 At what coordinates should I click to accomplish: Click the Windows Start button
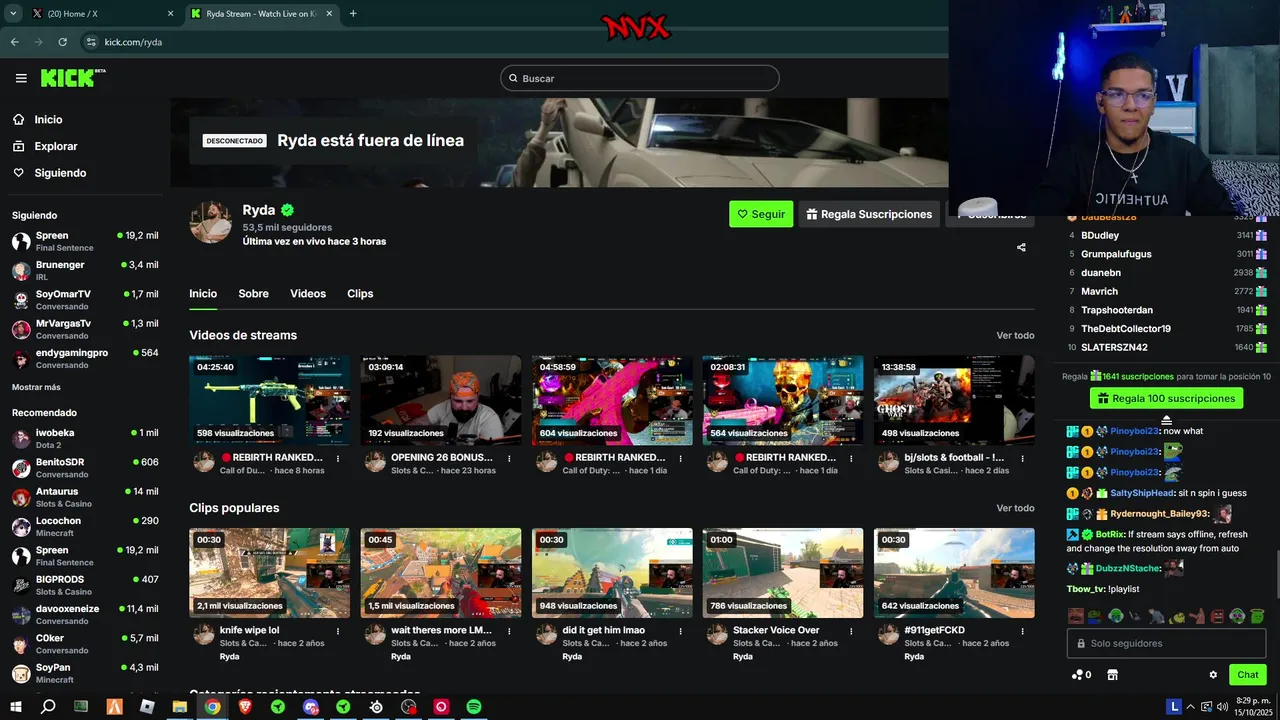point(15,706)
